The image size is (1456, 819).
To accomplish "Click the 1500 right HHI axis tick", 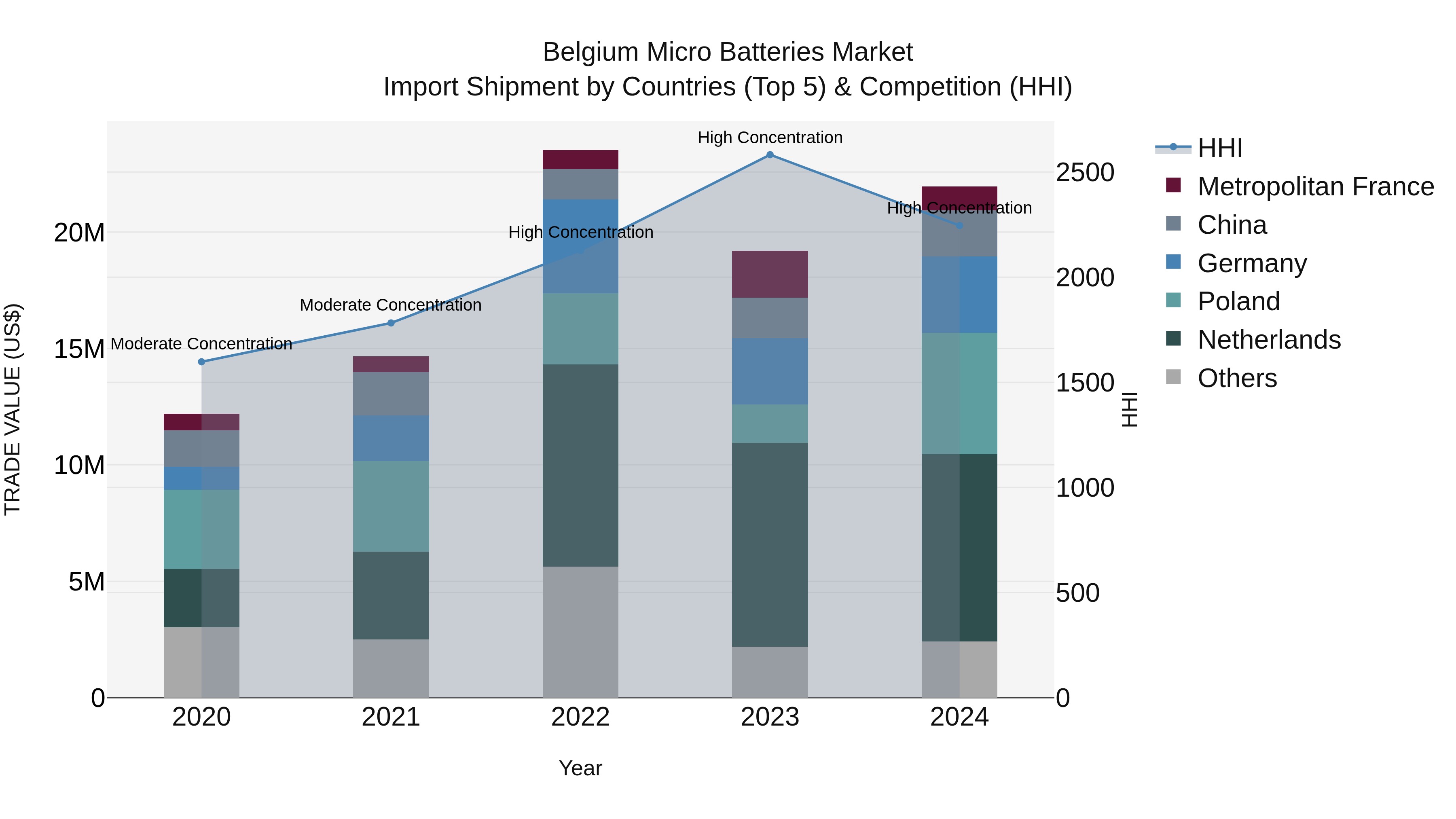I will coord(1085,383).
